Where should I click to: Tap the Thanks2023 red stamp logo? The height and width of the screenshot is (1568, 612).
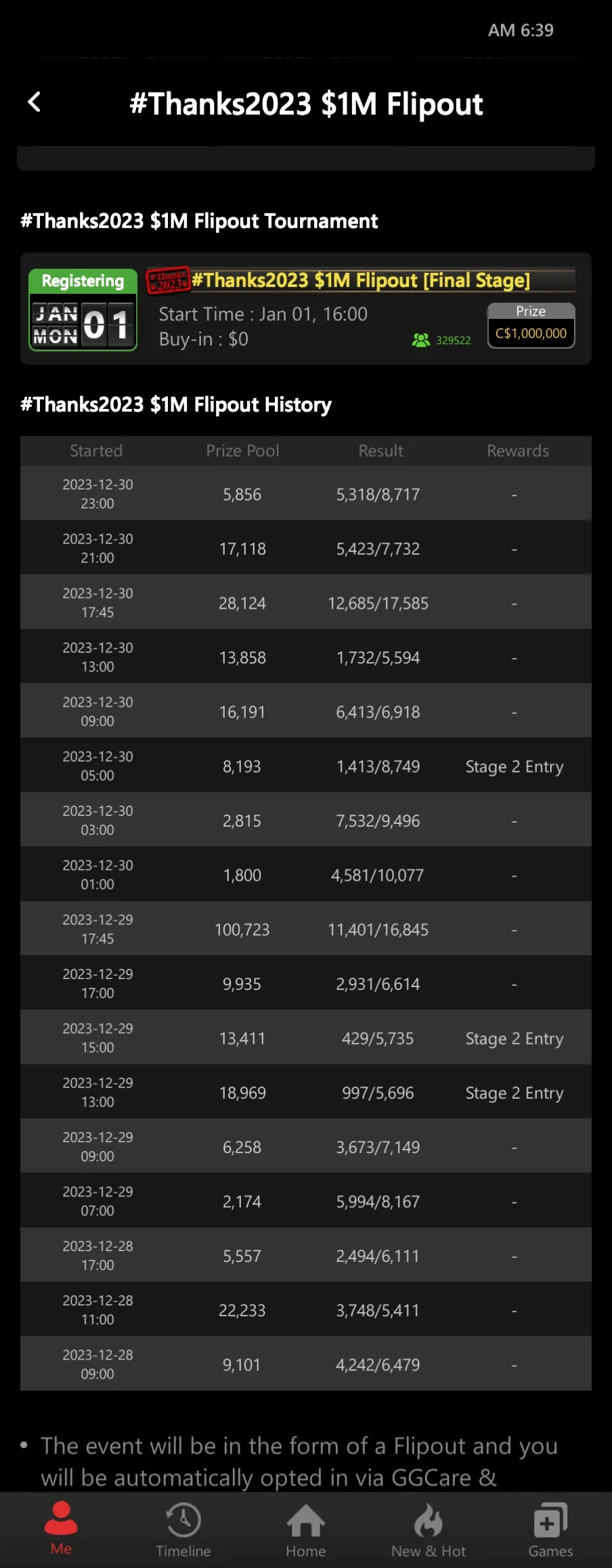[168, 280]
